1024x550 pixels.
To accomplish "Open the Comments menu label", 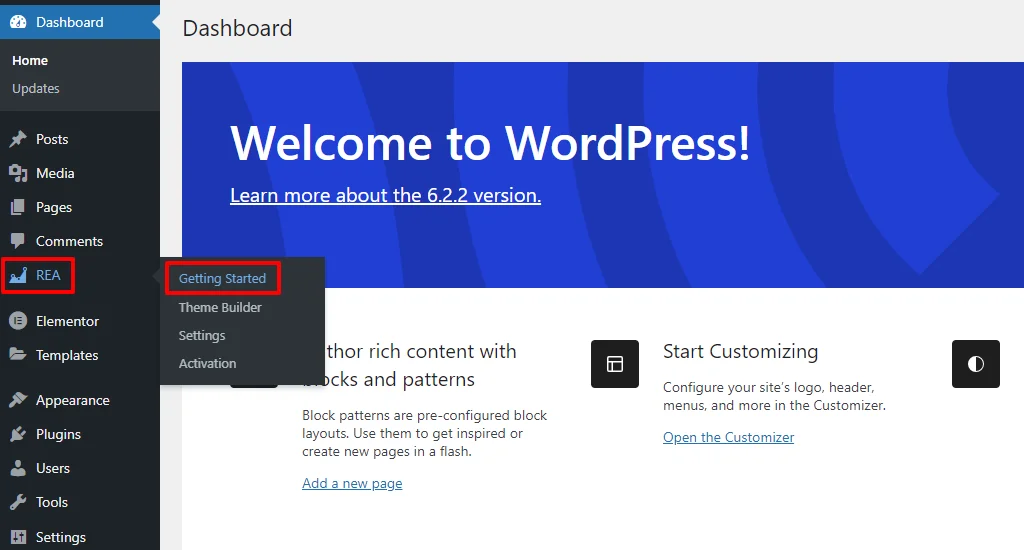I will [69, 241].
